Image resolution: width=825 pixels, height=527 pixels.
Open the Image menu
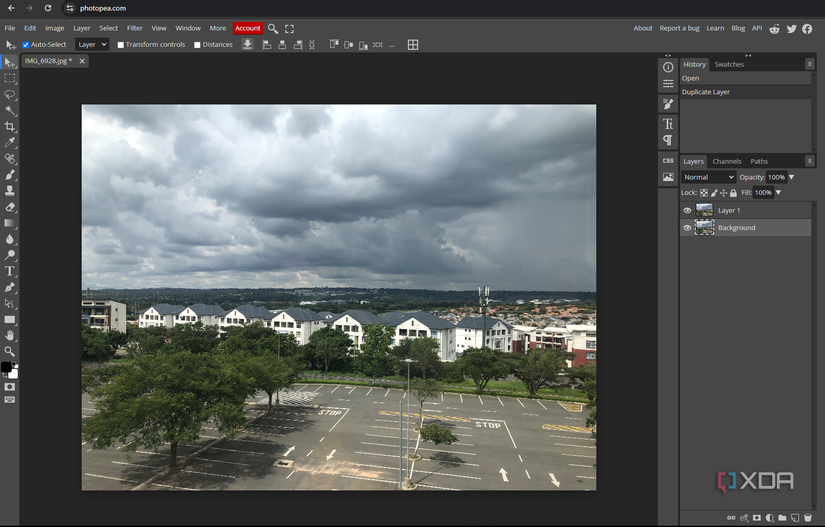click(54, 28)
